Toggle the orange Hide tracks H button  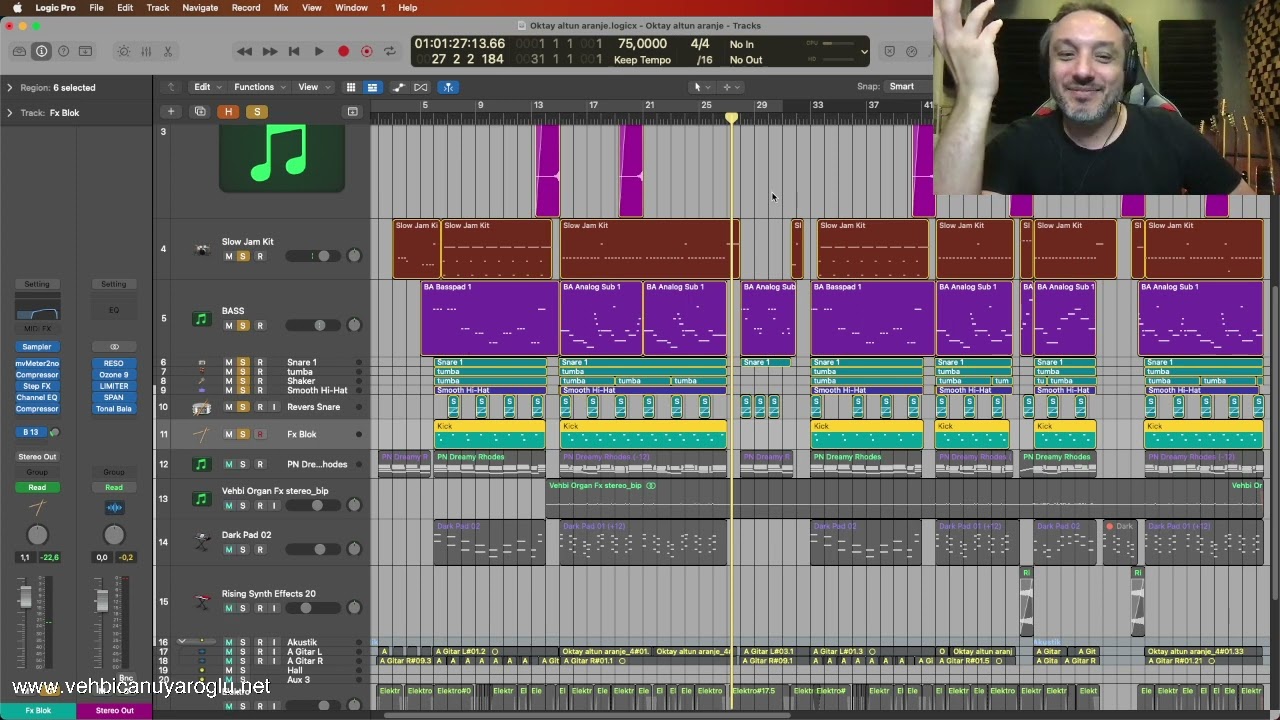click(228, 112)
